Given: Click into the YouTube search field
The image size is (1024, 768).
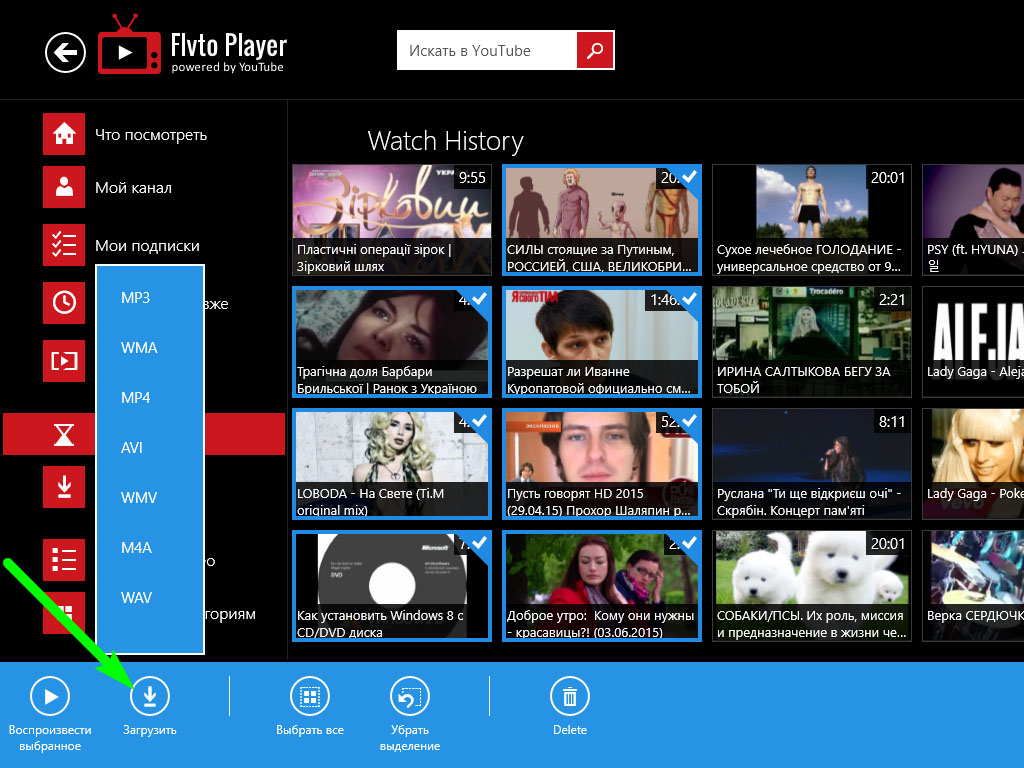Looking at the screenshot, I should coord(487,50).
